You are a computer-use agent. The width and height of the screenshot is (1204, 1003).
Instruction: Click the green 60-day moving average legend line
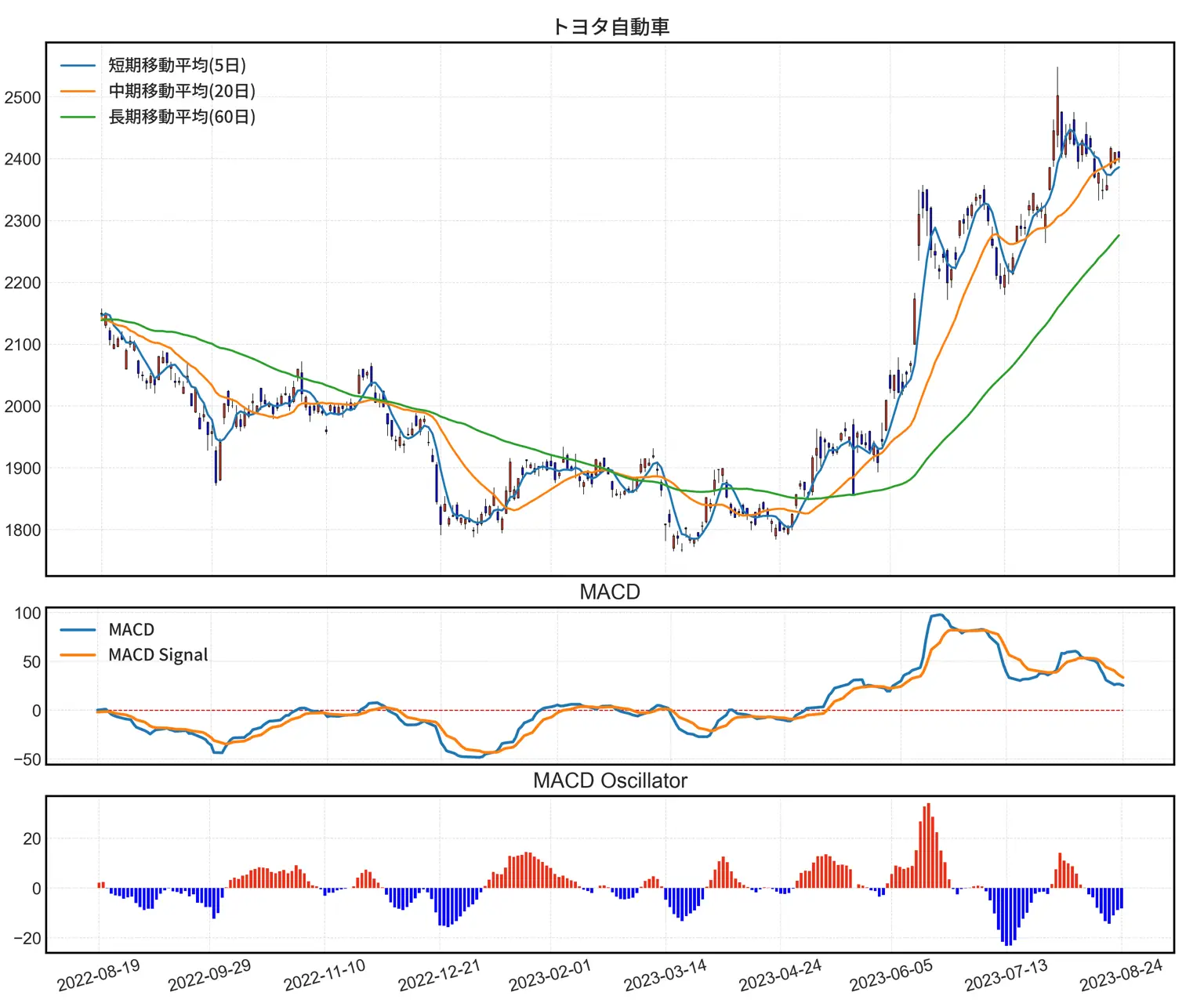(x=78, y=118)
